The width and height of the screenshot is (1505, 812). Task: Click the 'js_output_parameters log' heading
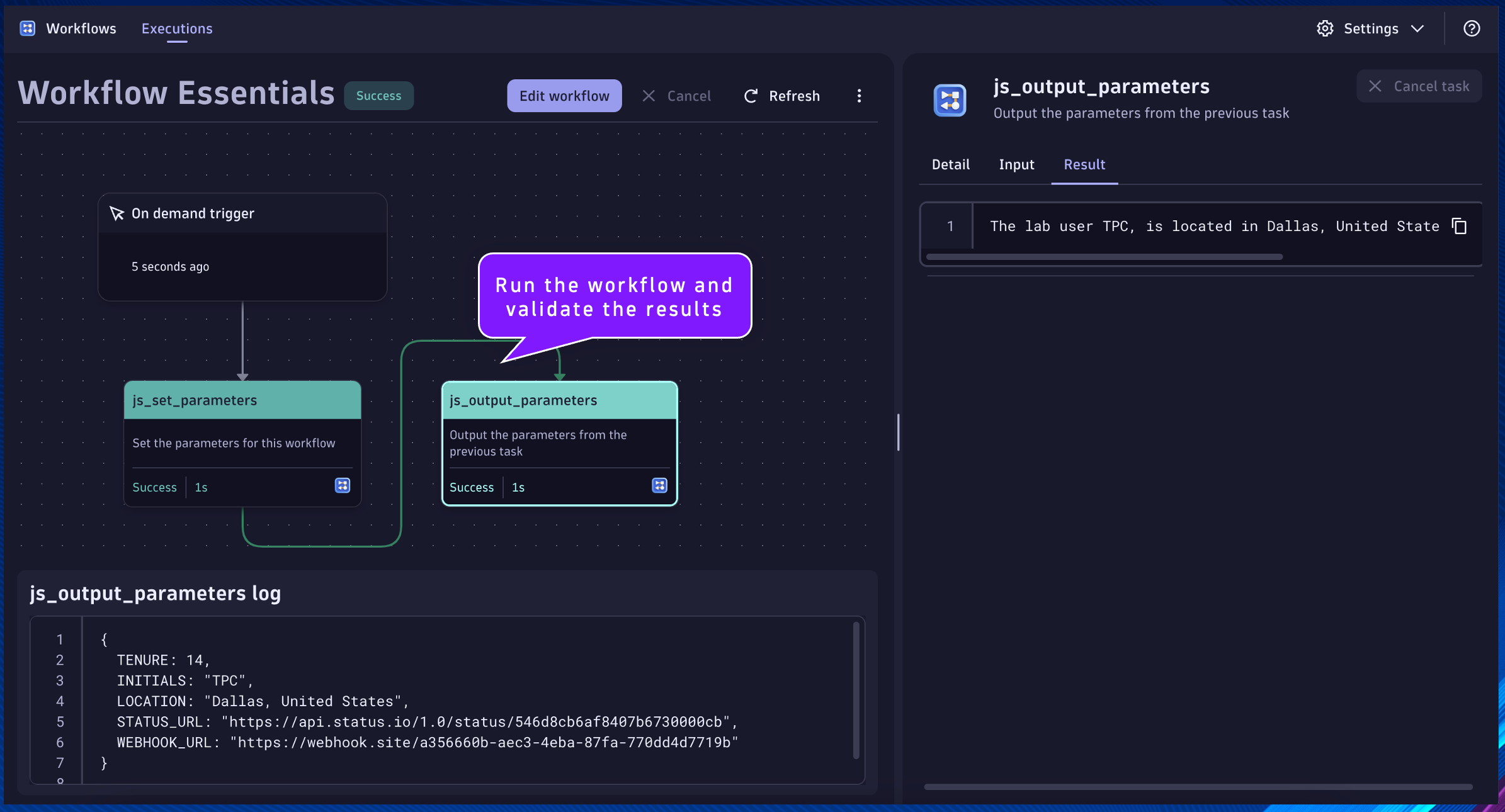tap(156, 593)
